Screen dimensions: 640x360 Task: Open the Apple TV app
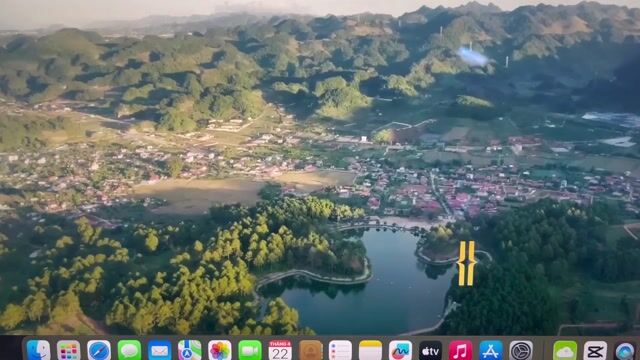[431, 351]
